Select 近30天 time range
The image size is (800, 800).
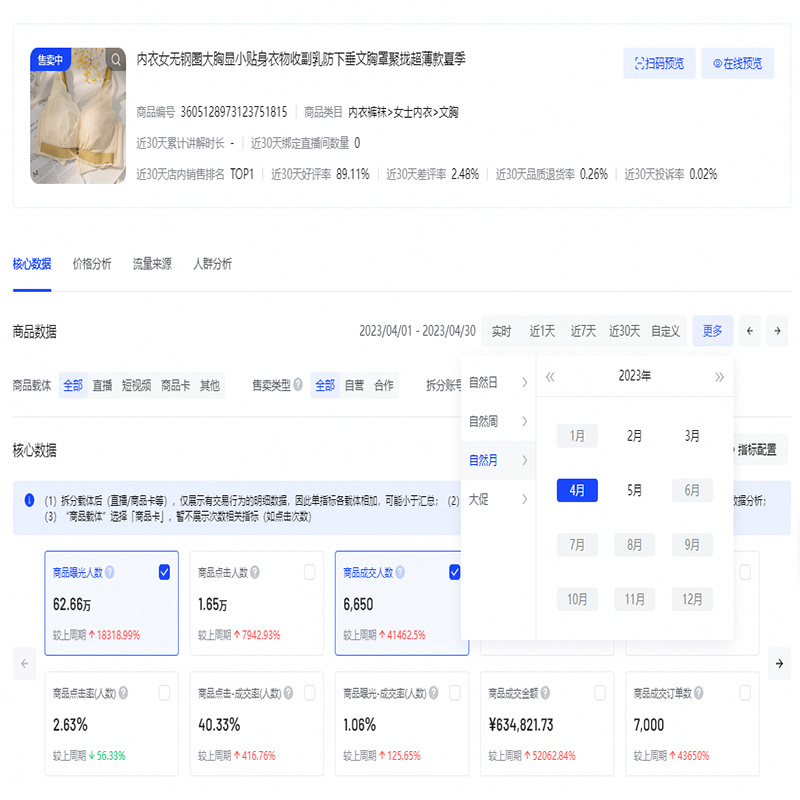coord(624,331)
